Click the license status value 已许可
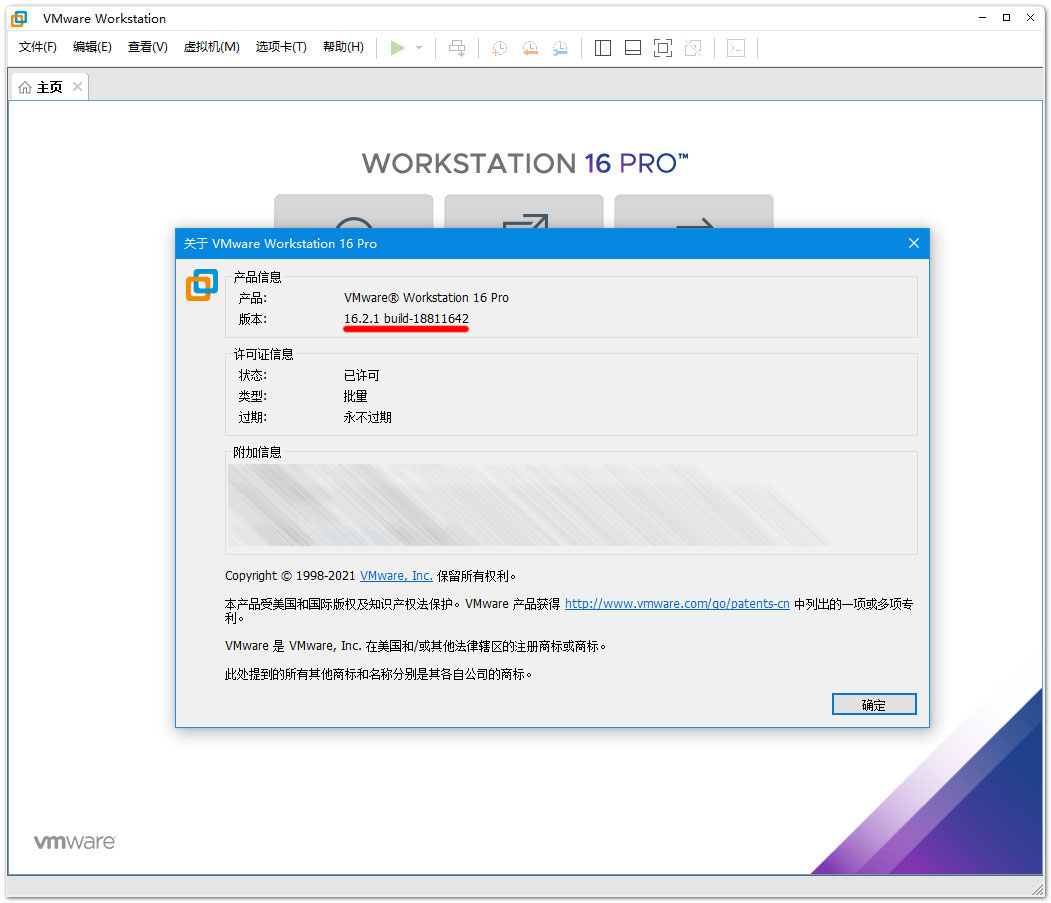This screenshot has width=1051, height=903. click(x=361, y=375)
